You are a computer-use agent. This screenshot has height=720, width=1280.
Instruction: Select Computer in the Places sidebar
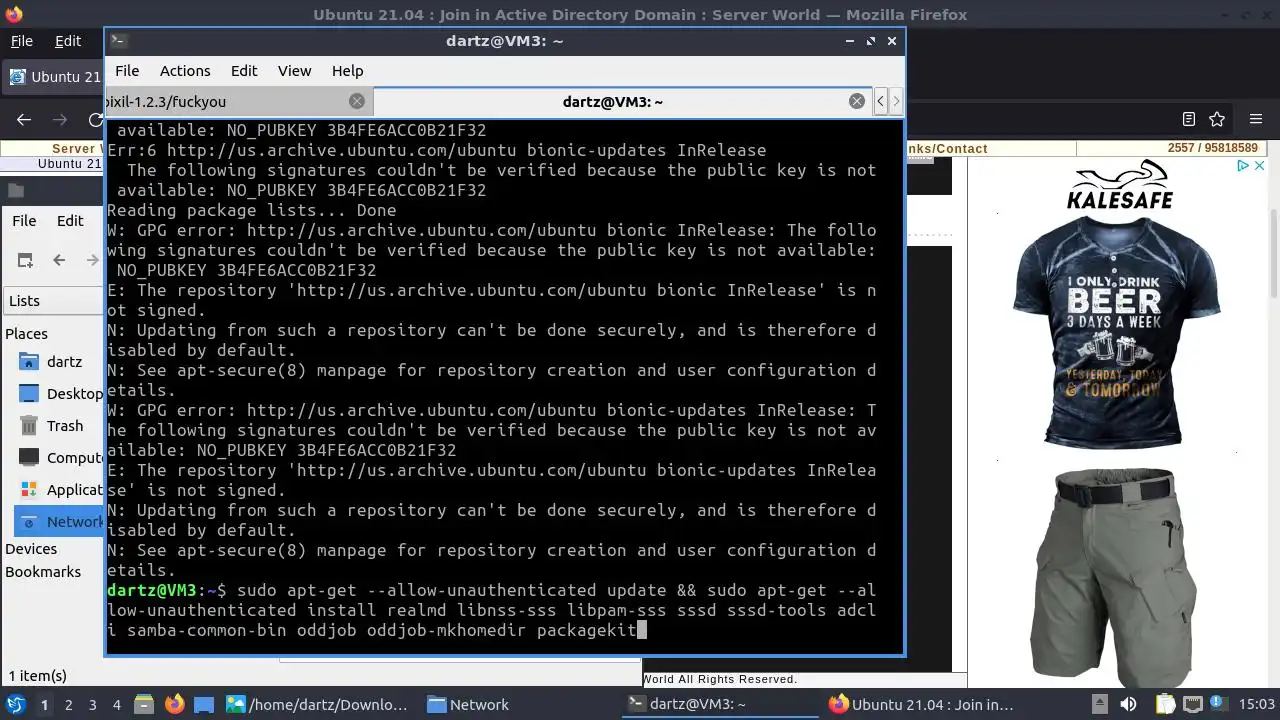(x=60, y=458)
